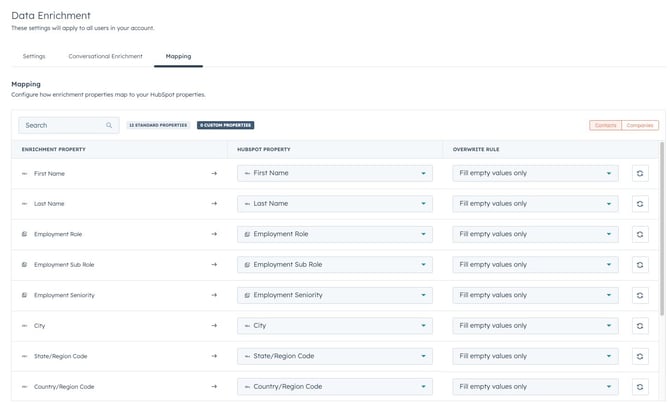Viewport: 670px width, 404px height.
Task: Click the refresh icon in First Name row
Action: (640, 173)
